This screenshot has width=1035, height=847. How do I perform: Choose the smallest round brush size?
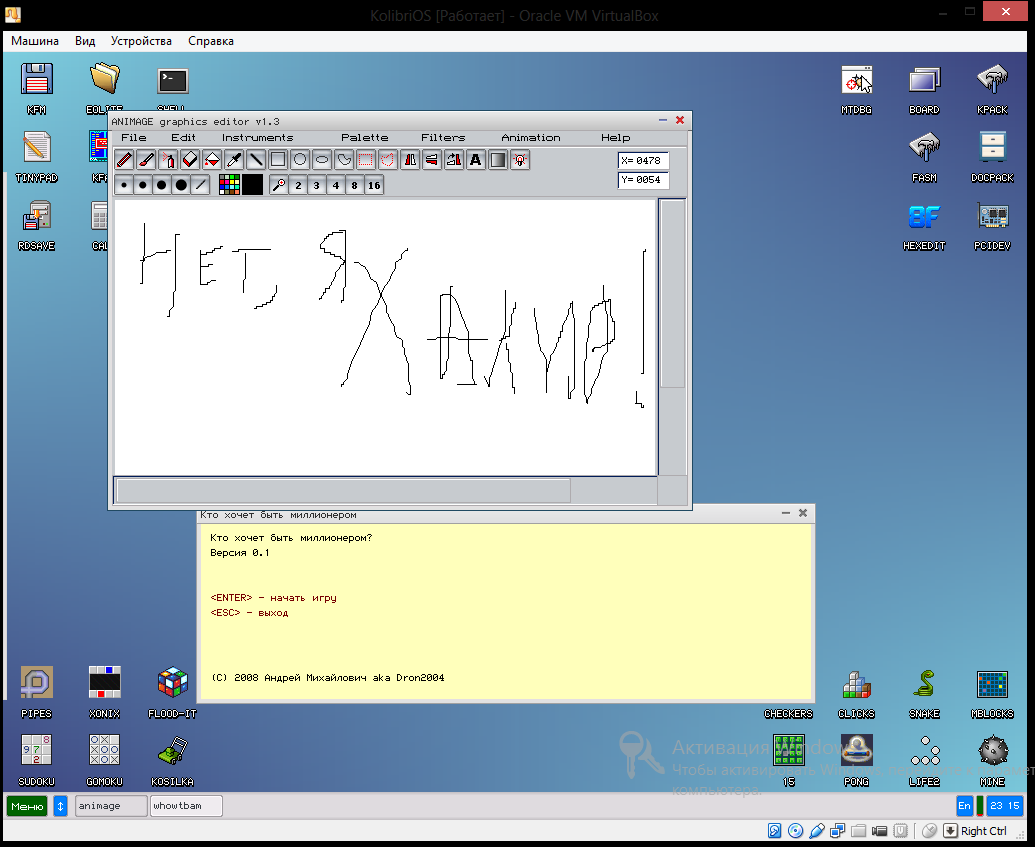coord(123,185)
